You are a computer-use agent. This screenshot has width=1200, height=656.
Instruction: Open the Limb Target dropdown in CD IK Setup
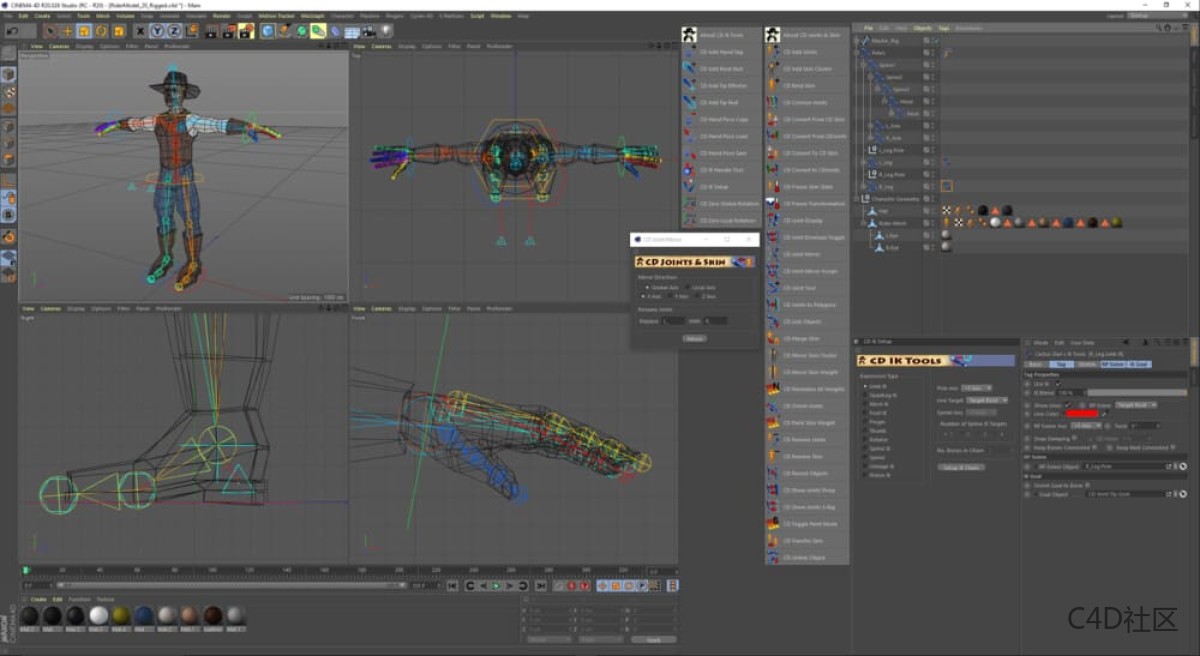pyautogui.click(x=986, y=400)
